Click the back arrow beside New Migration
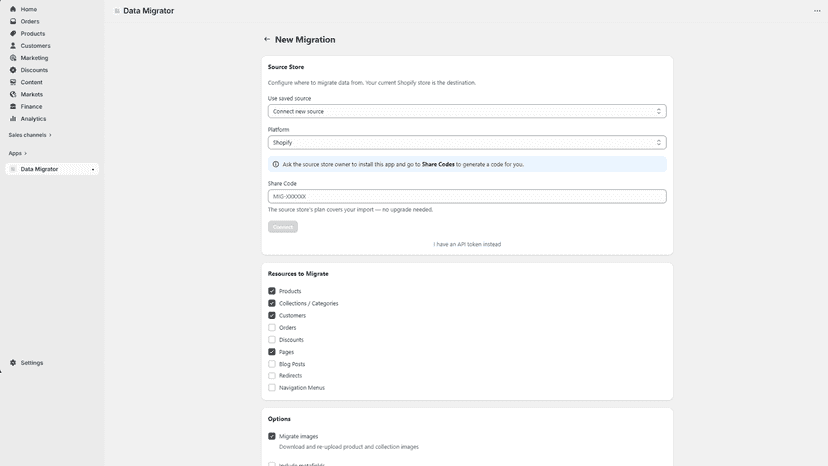The image size is (828, 466). pyautogui.click(x=267, y=39)
